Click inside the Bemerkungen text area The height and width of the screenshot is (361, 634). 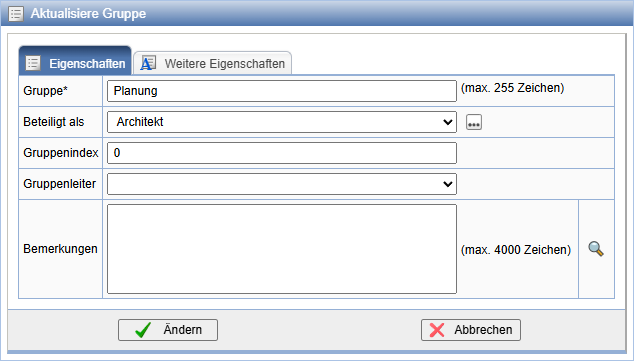point(282,249)
